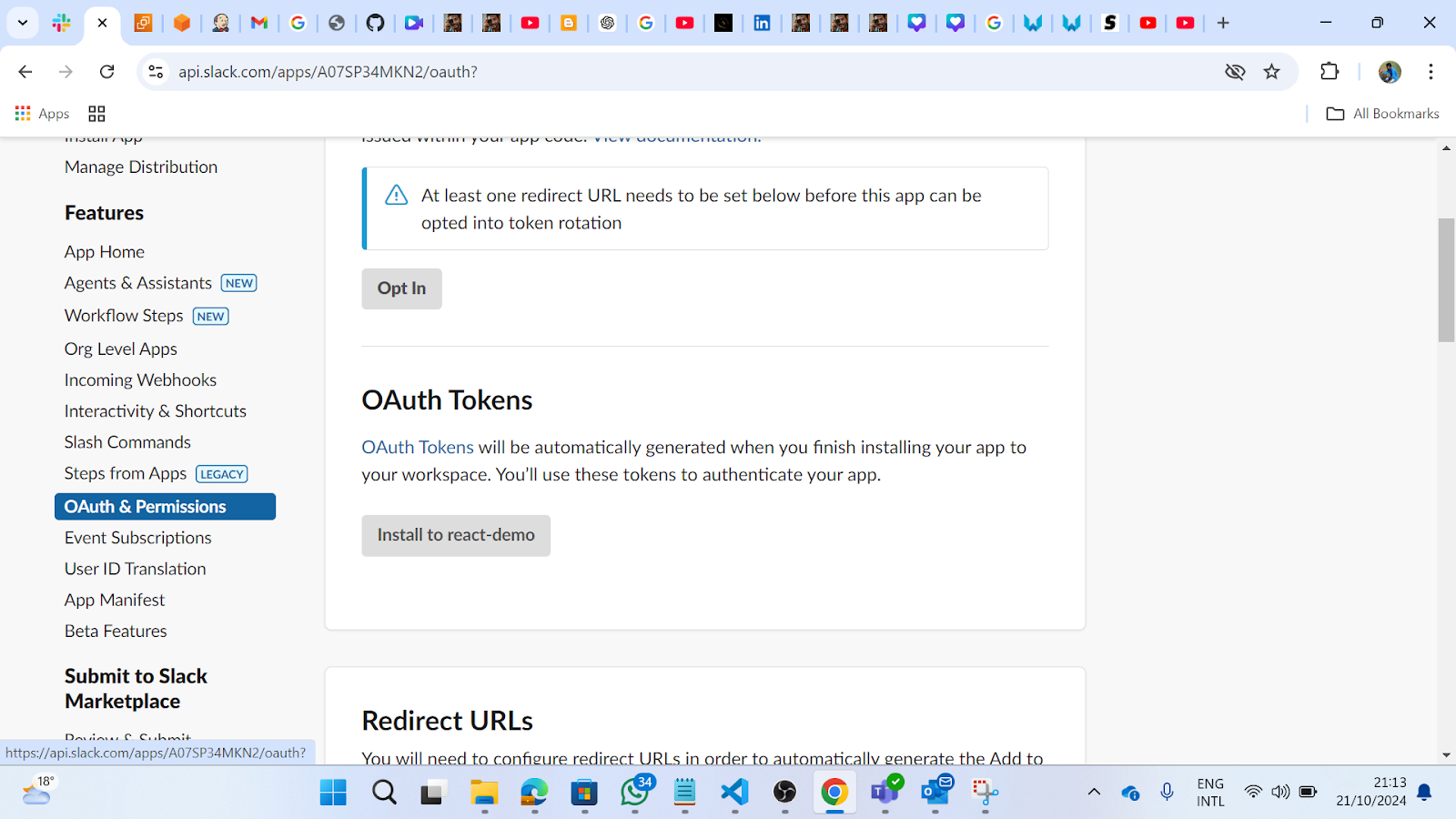Viewport: 1456px width, 819px height.
Task: Show hidden system tray icons
Action: (x=1094, y=793)
